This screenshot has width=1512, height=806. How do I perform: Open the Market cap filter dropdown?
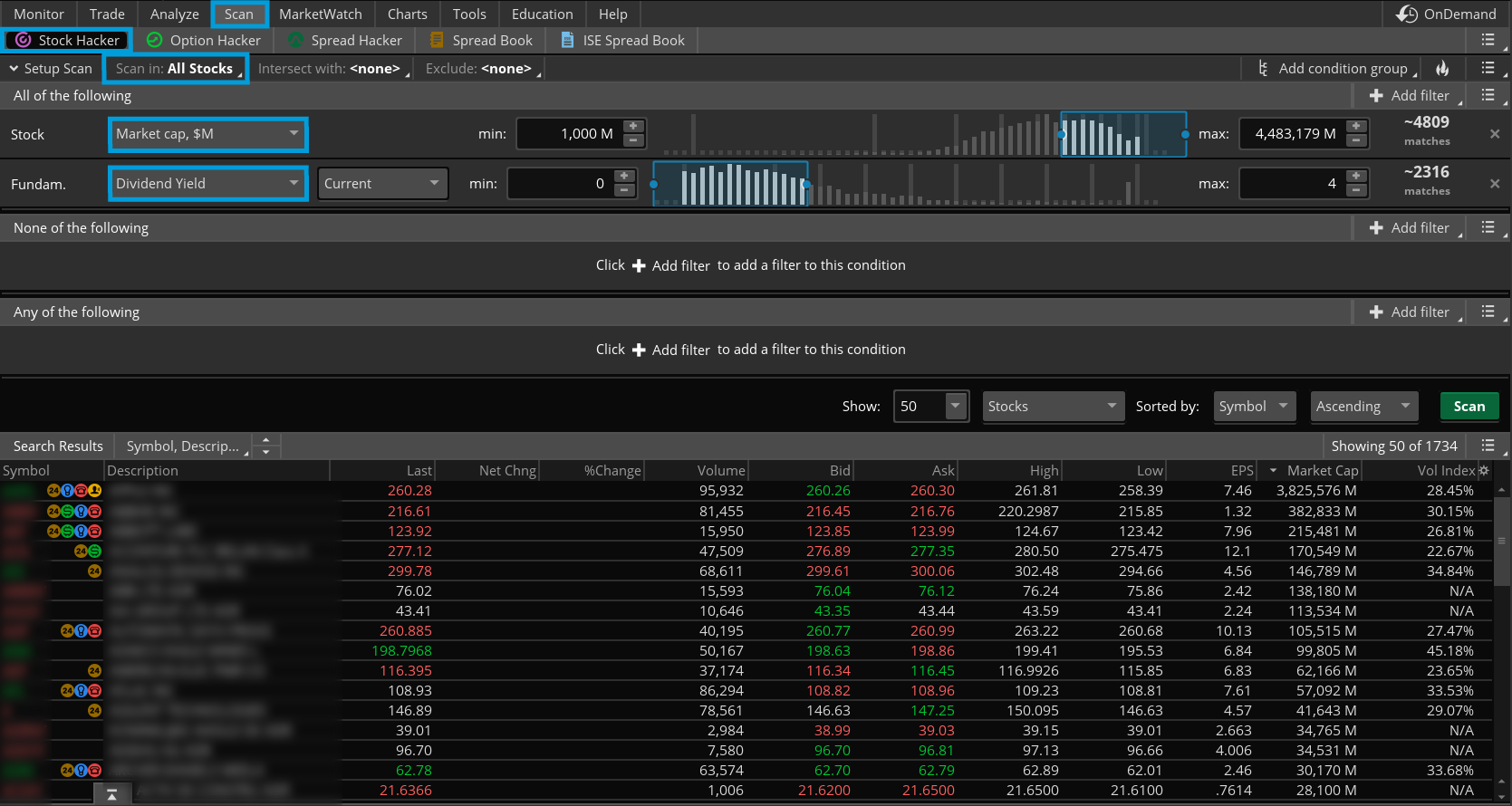click(x=207, y=134)
